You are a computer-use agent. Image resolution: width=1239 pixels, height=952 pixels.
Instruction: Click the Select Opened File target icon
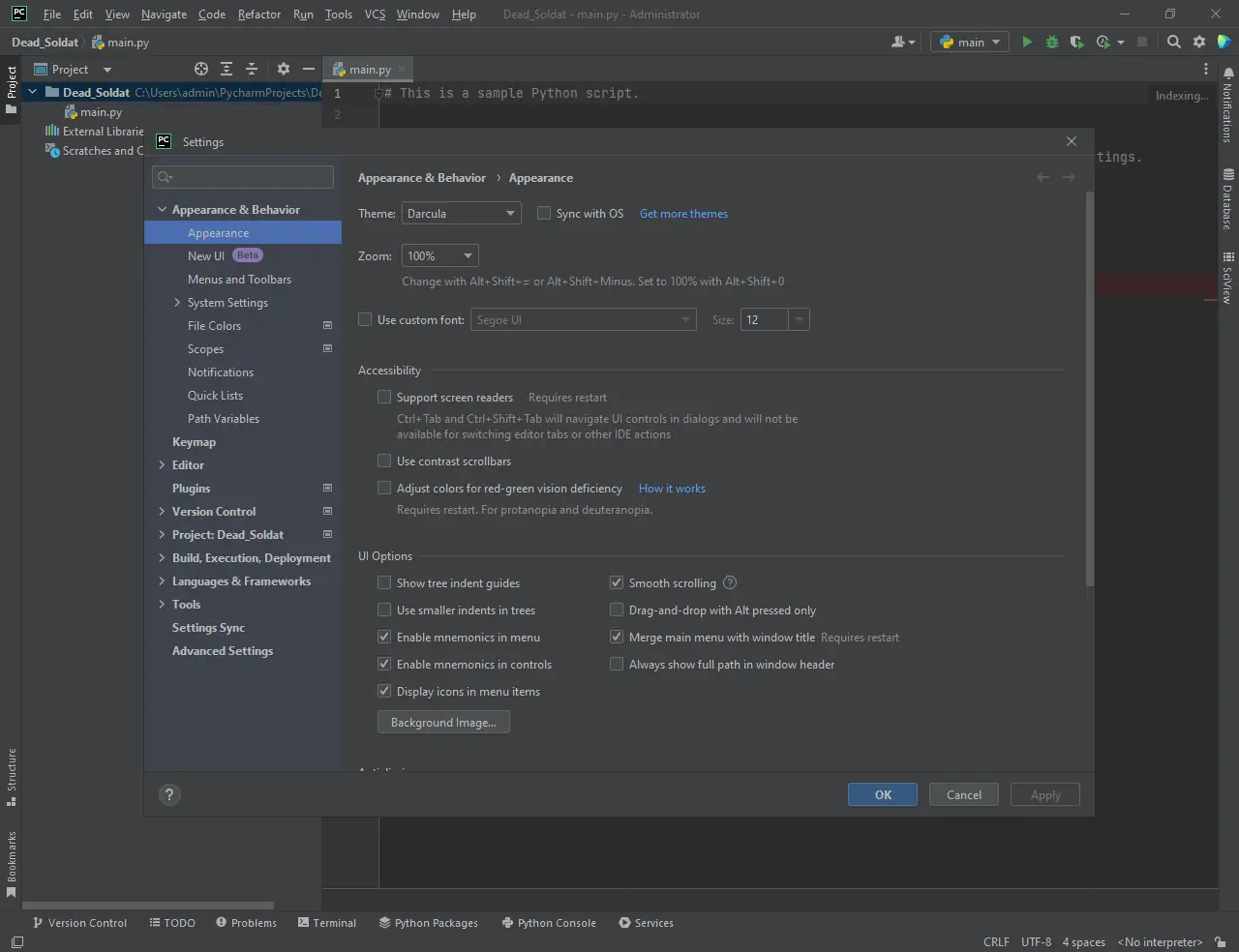(x=201, y=69)
